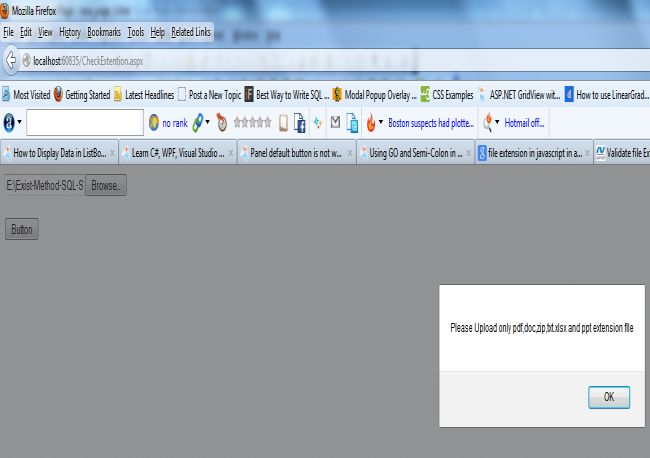The width and height of the screenshot is (650, 458).
Task: Open the Most Visited bookmark
Action: click(26, 95)
